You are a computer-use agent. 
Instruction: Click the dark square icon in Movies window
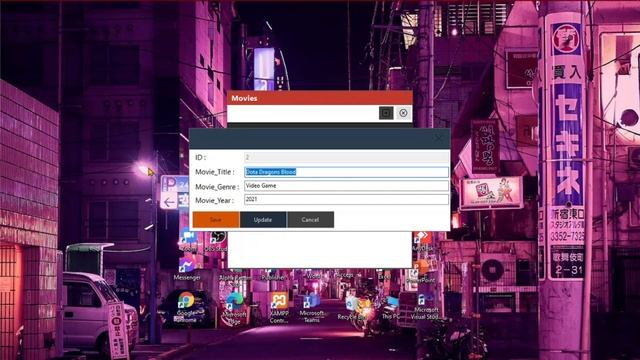coord(386,113)
